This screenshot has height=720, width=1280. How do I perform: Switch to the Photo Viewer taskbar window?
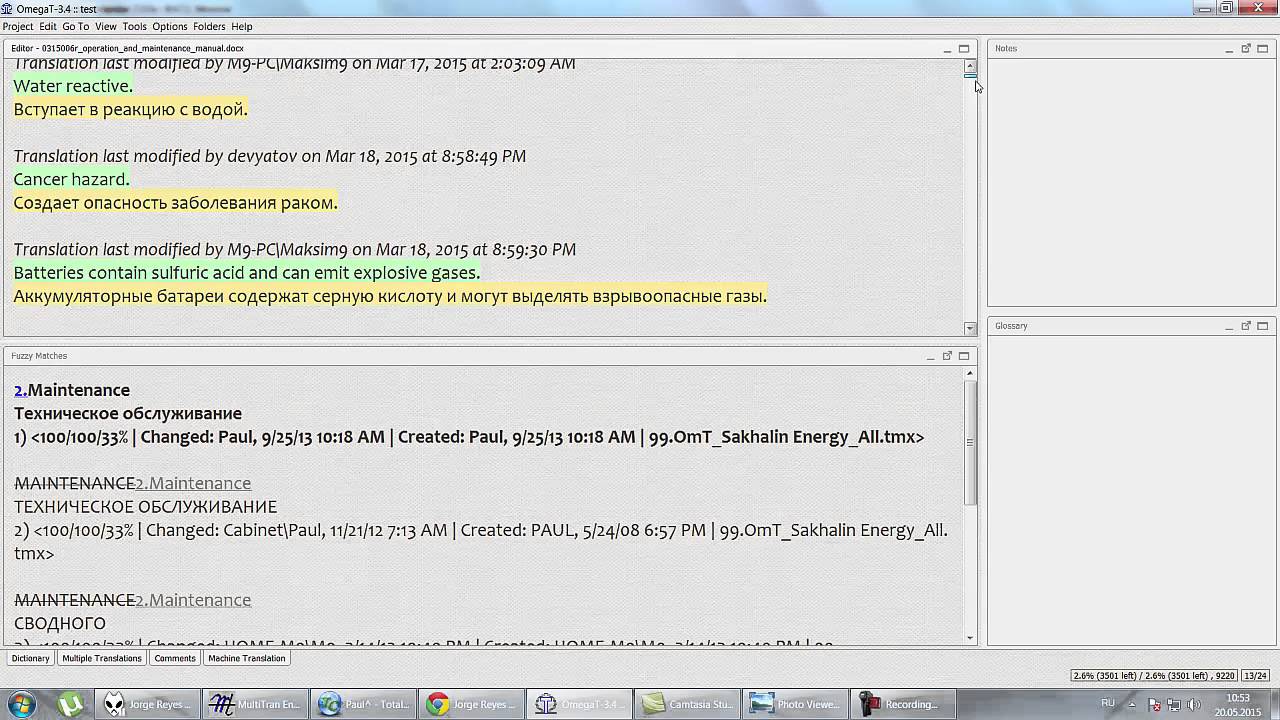[x=795, y=704]
